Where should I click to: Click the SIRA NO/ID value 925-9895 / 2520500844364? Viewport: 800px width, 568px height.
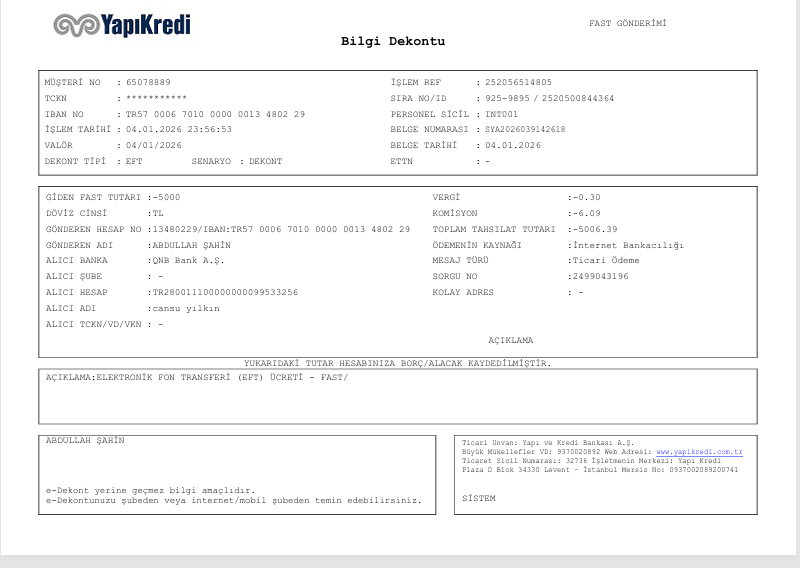tap(549, 98)
